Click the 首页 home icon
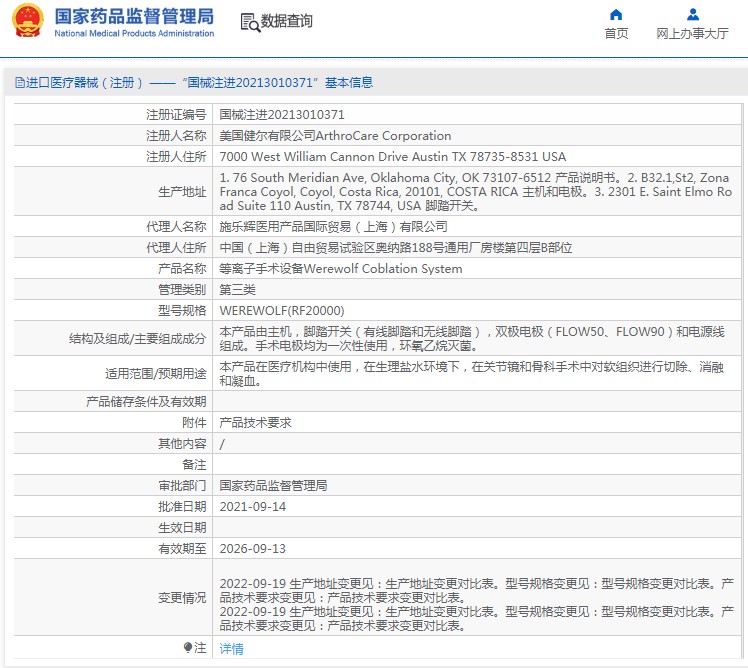 (x=616, y=14)
